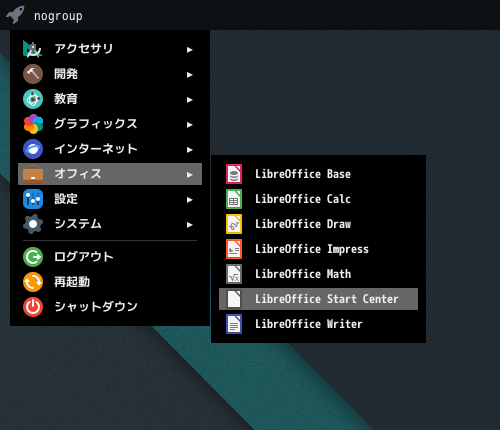The width and height of the screenshot is (500, 430).
Task: Expand the システム submenu arrow
Action: coord(189,225)
